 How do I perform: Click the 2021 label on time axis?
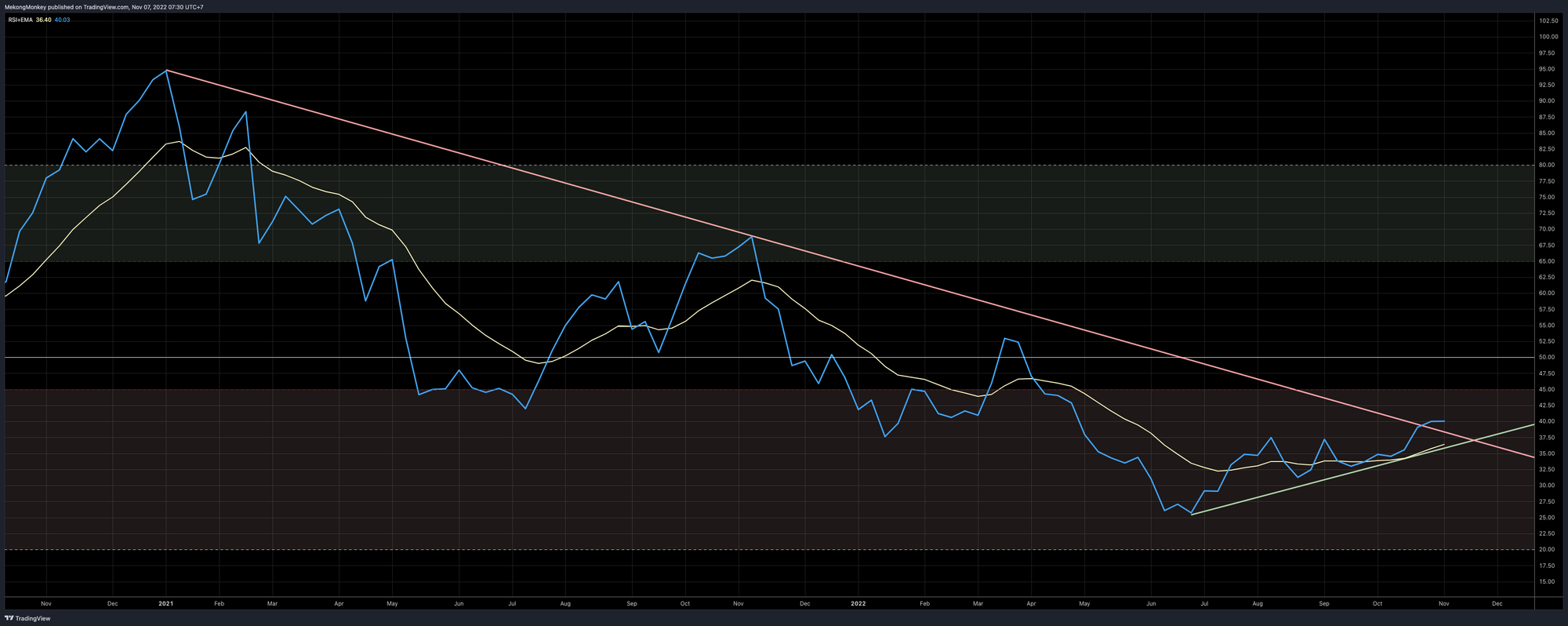click(166, 603)
